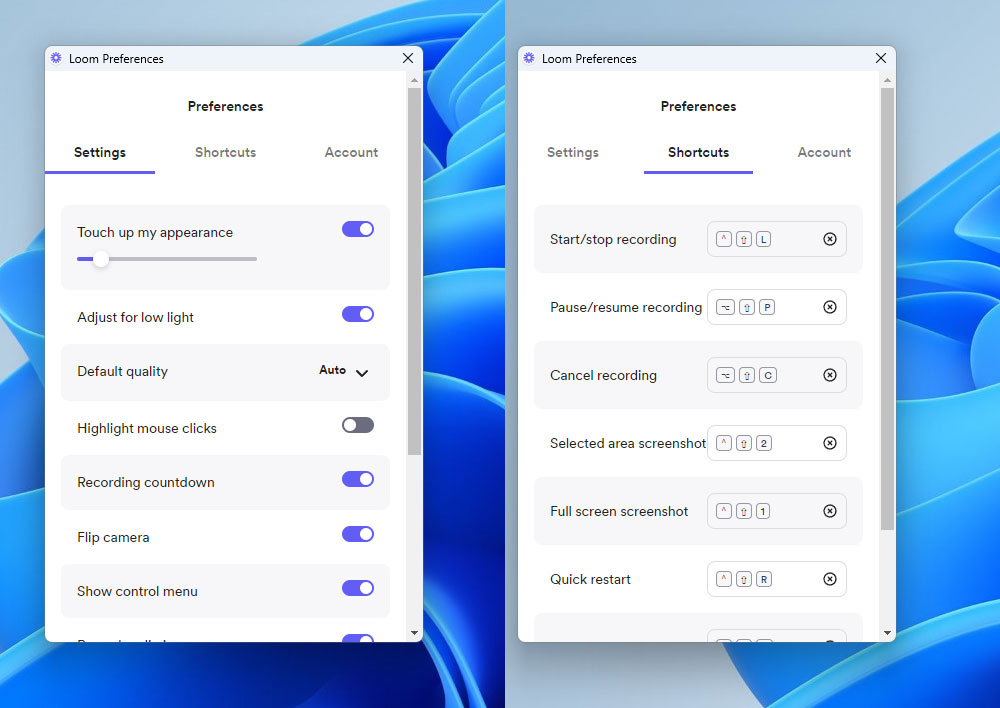Edit the Quick restart shortcut field
Screen dimensions: 1000x708
[777, 579]
